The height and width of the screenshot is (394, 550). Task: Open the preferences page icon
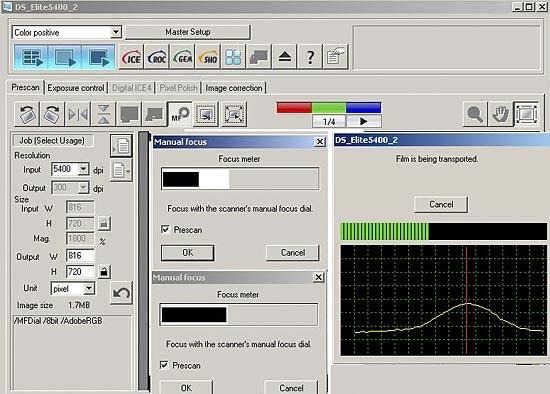(336, 57)
